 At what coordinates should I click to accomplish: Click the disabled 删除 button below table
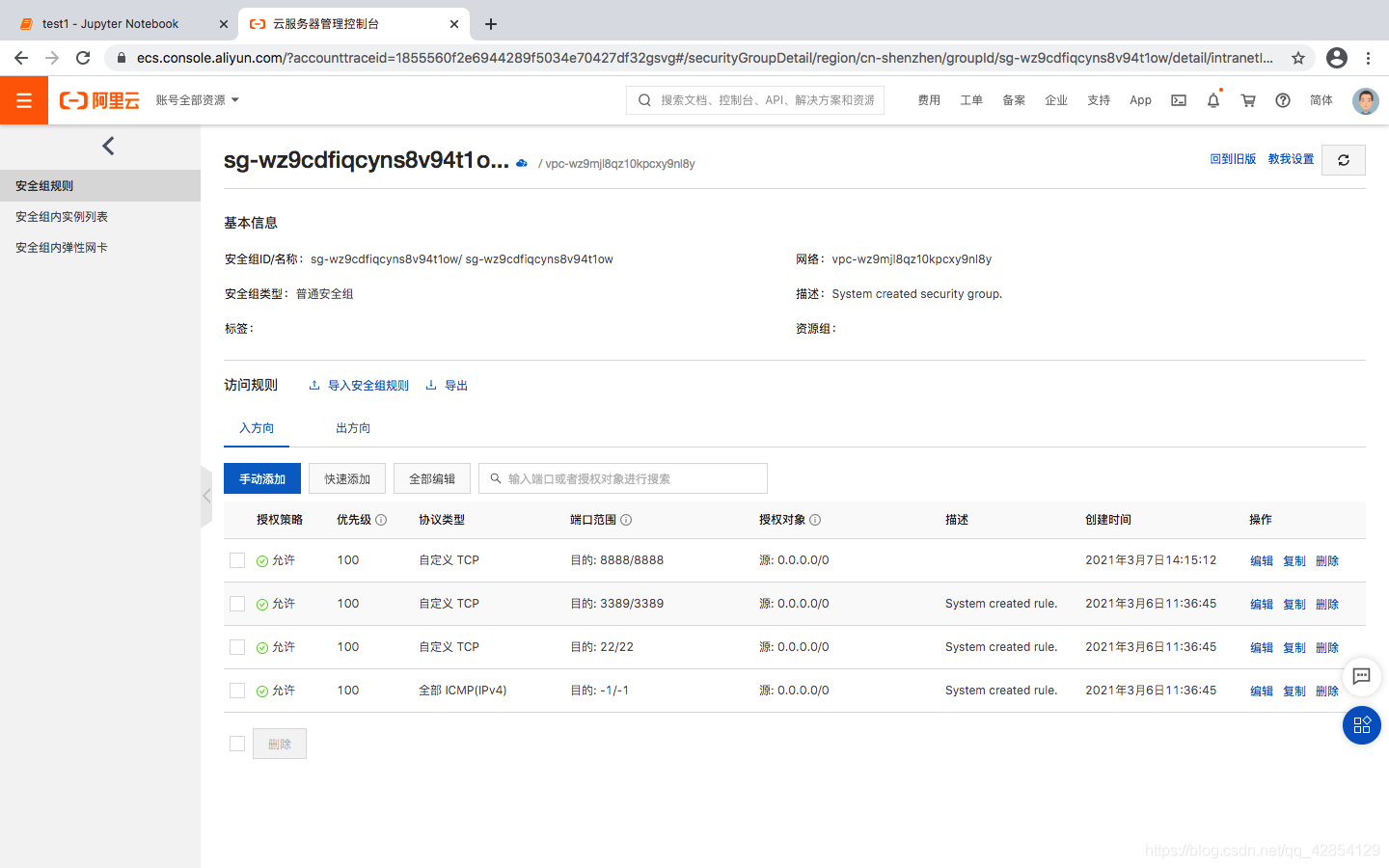280,744
